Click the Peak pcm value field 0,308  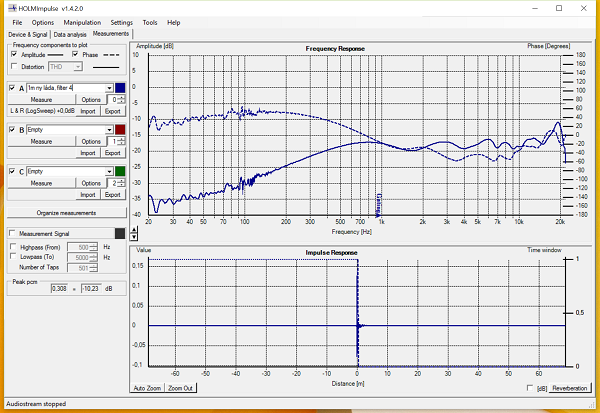pyautogui.click(x=59, y=289)
